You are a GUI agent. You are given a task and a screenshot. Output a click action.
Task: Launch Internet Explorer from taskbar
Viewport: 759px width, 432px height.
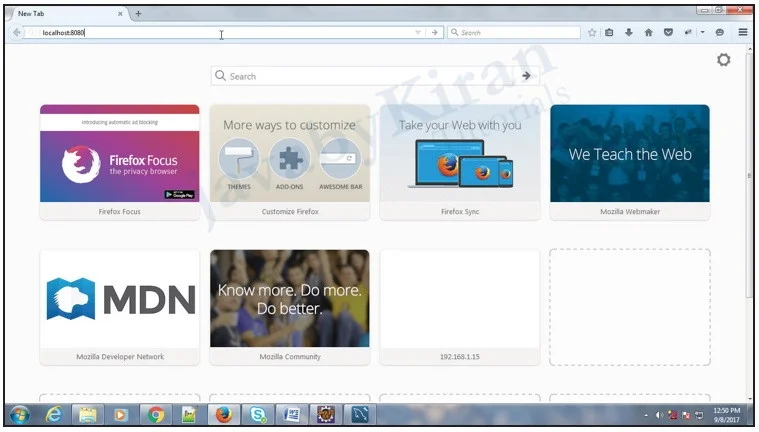[x=54, y=415]
